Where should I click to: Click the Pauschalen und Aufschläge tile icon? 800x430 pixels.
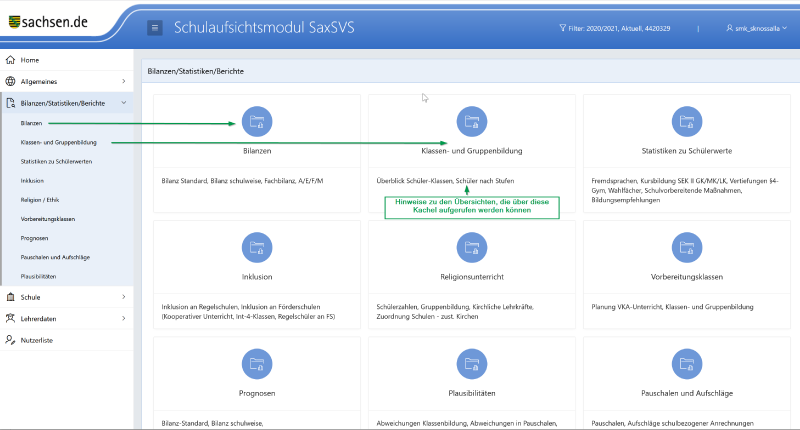[x=686, y=364]
